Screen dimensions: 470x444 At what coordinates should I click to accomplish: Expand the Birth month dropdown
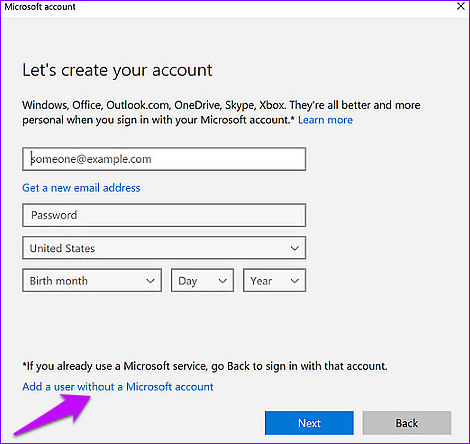click(x=92, y=280)
